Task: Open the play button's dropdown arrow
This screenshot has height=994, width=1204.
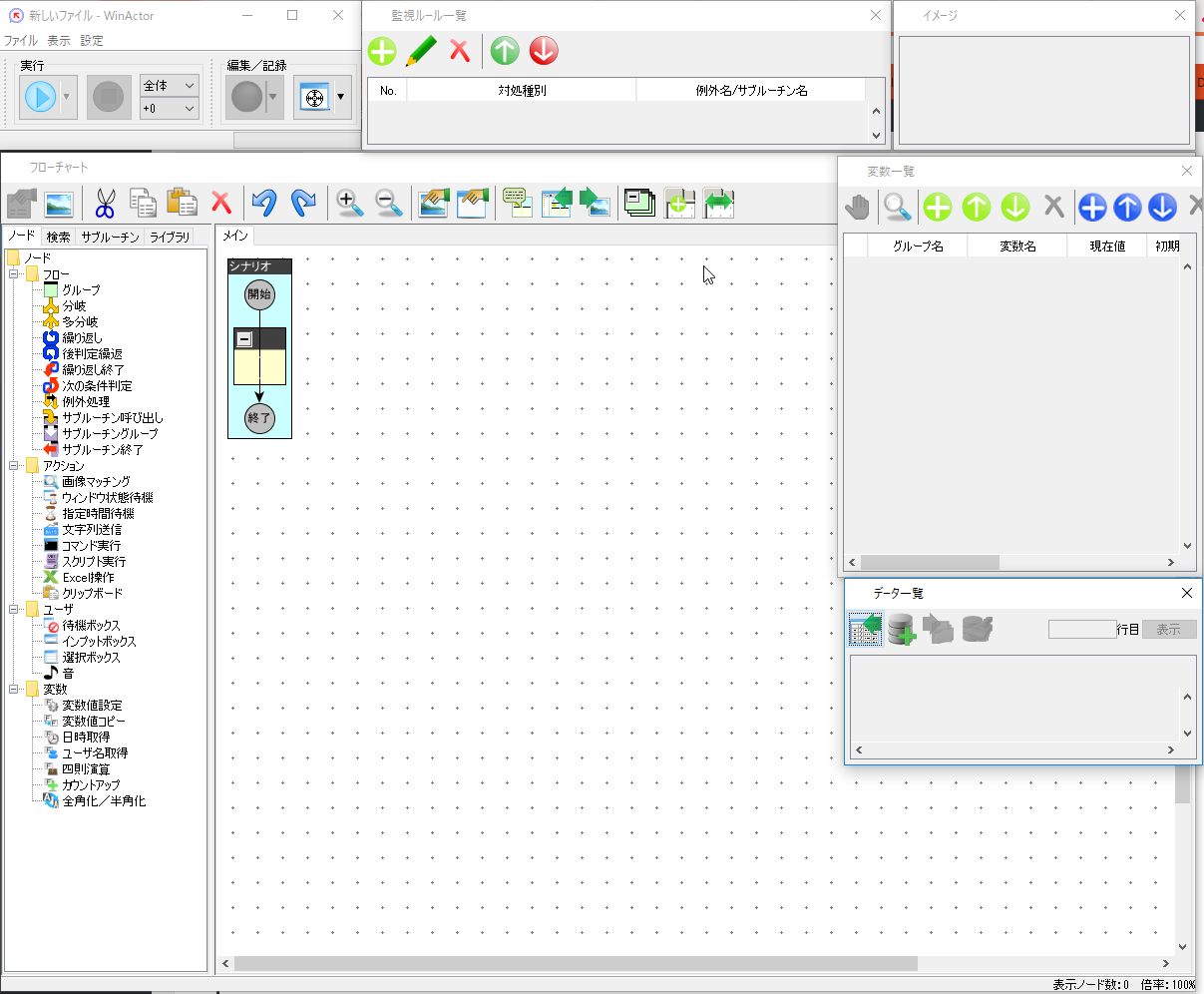Action: tap(67, 98)
